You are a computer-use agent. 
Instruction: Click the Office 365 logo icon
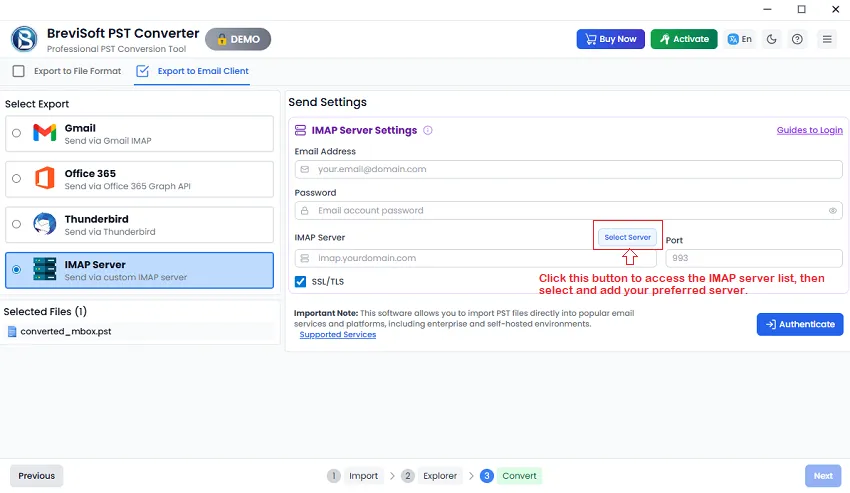44,178
